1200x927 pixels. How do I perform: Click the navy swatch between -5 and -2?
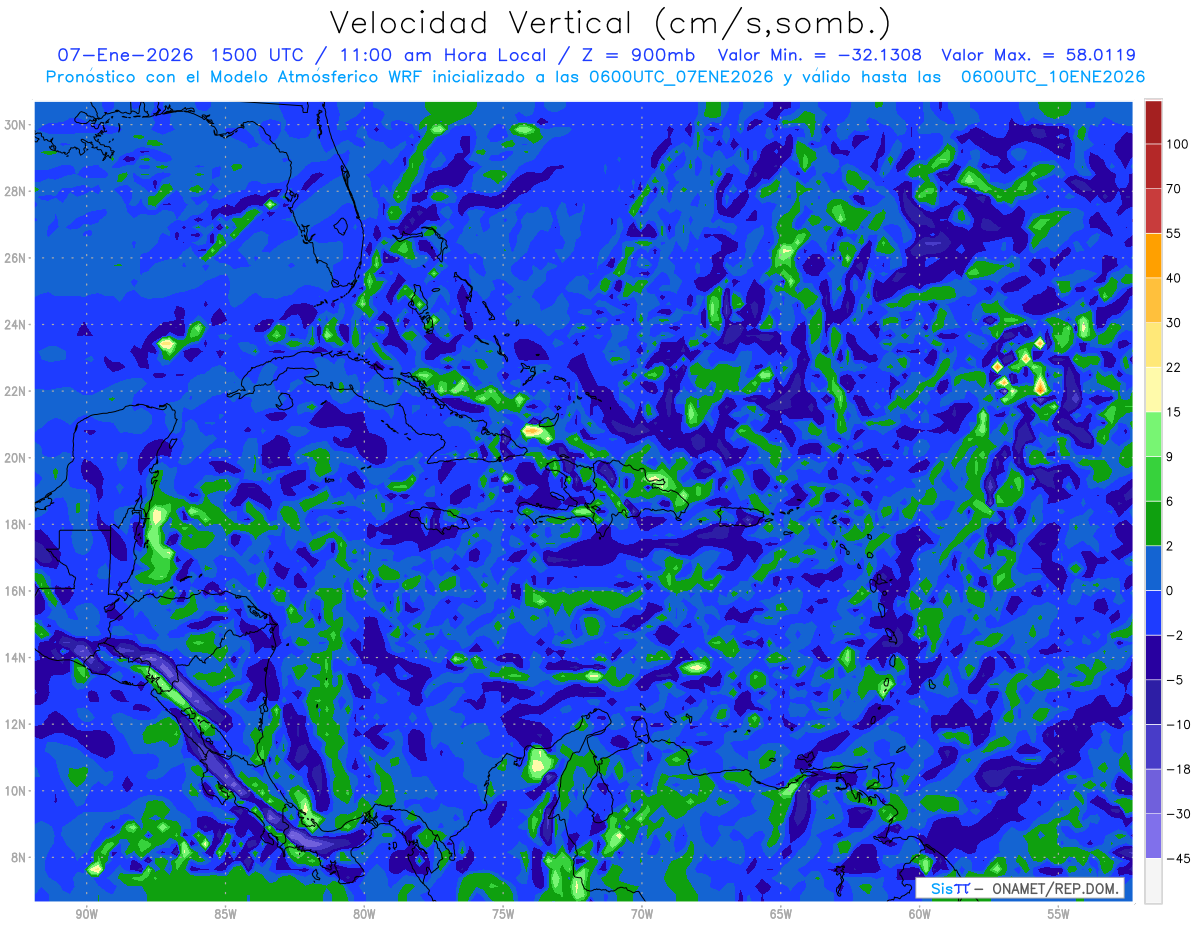(x=1153, y=656)
